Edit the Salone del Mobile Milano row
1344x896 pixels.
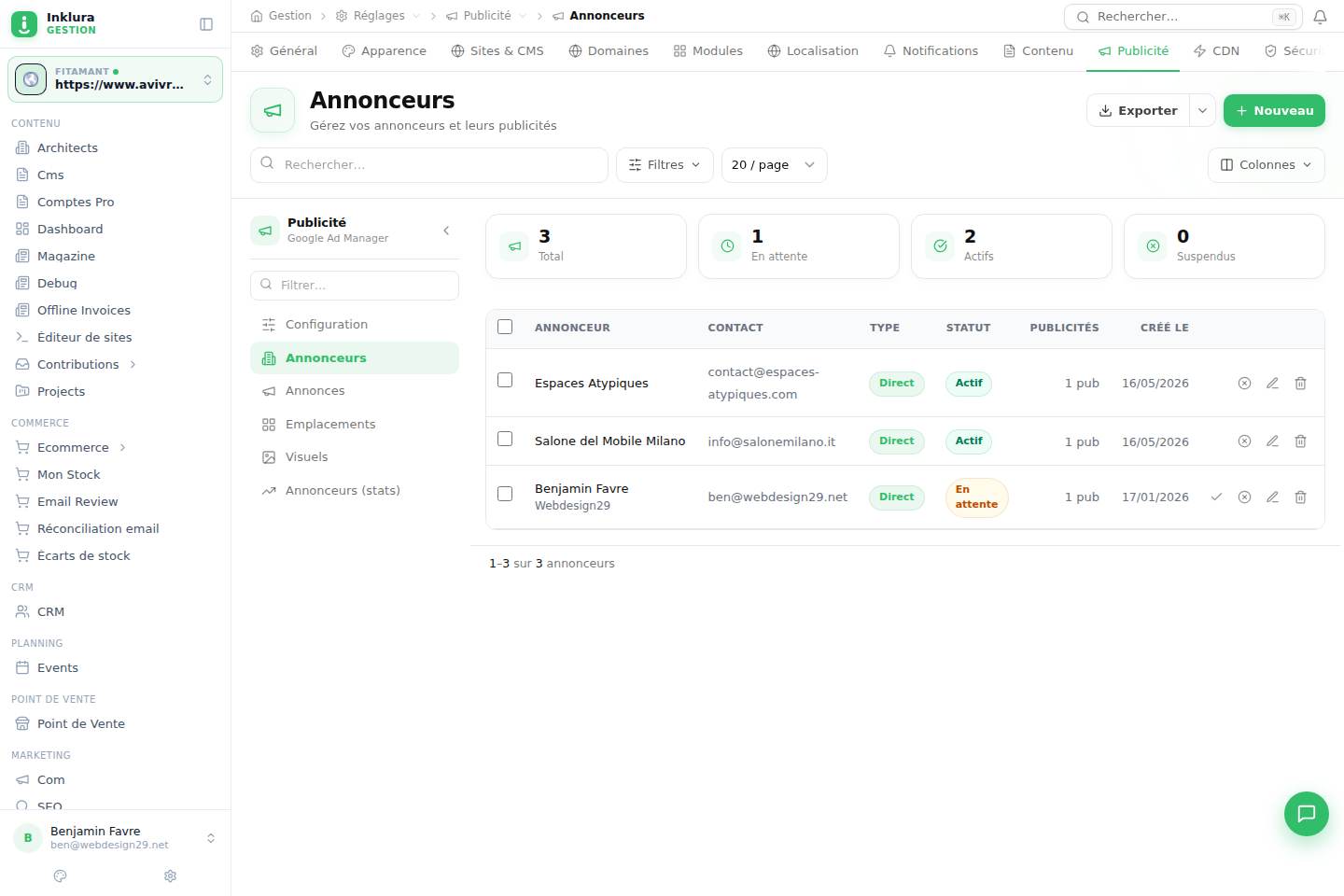[x=1272, y=441]
